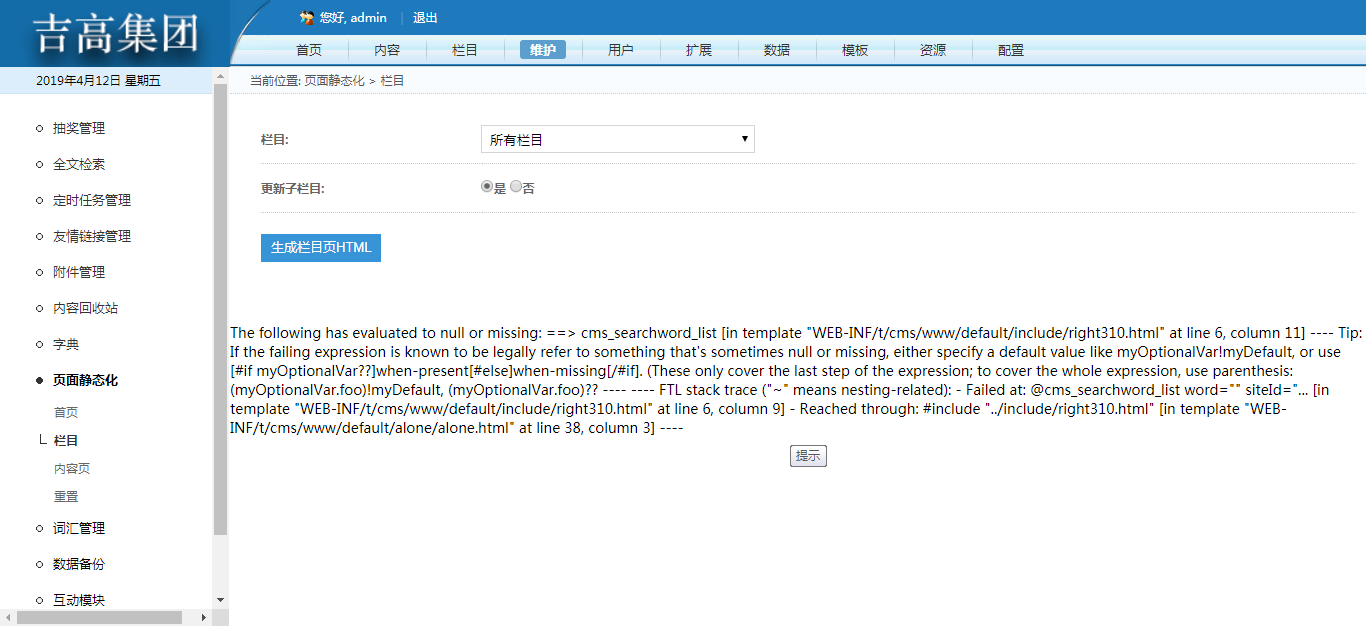Screen dimensions: 1366x626
Task: Click sidebar scrollbar down arrow
Action: 221,600
